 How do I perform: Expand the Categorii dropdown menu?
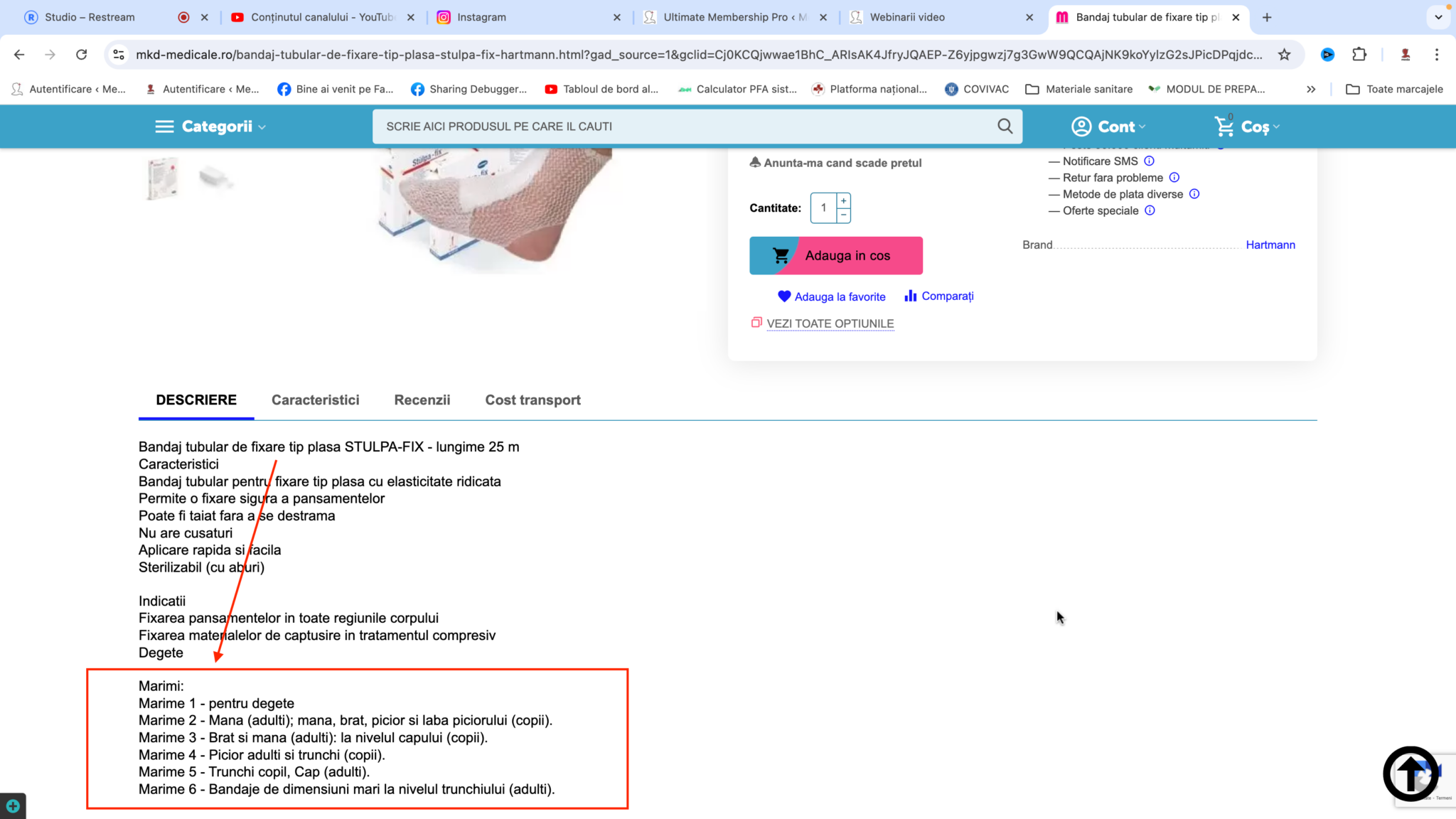click(x=210, y=127)
